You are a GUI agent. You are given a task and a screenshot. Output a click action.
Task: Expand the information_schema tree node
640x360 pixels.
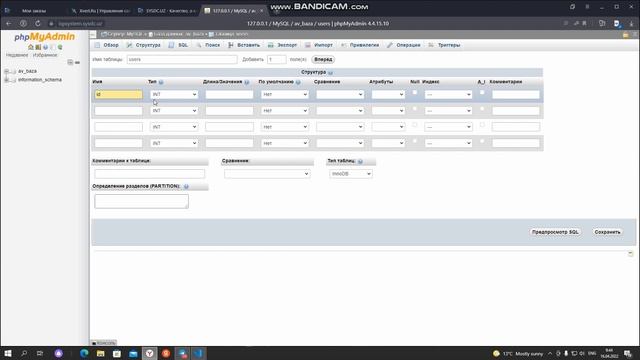tap(7, 80)
